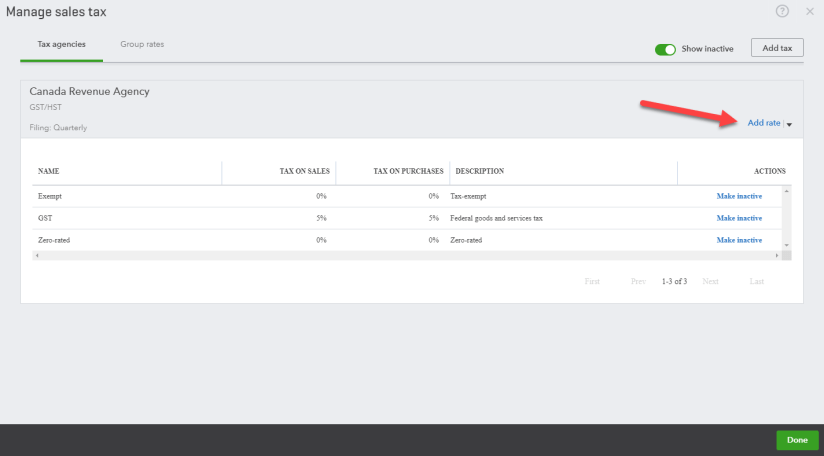Screen dimensions: 824x456
Task: Click the Add rate link
Action: [x=763, y=123]
